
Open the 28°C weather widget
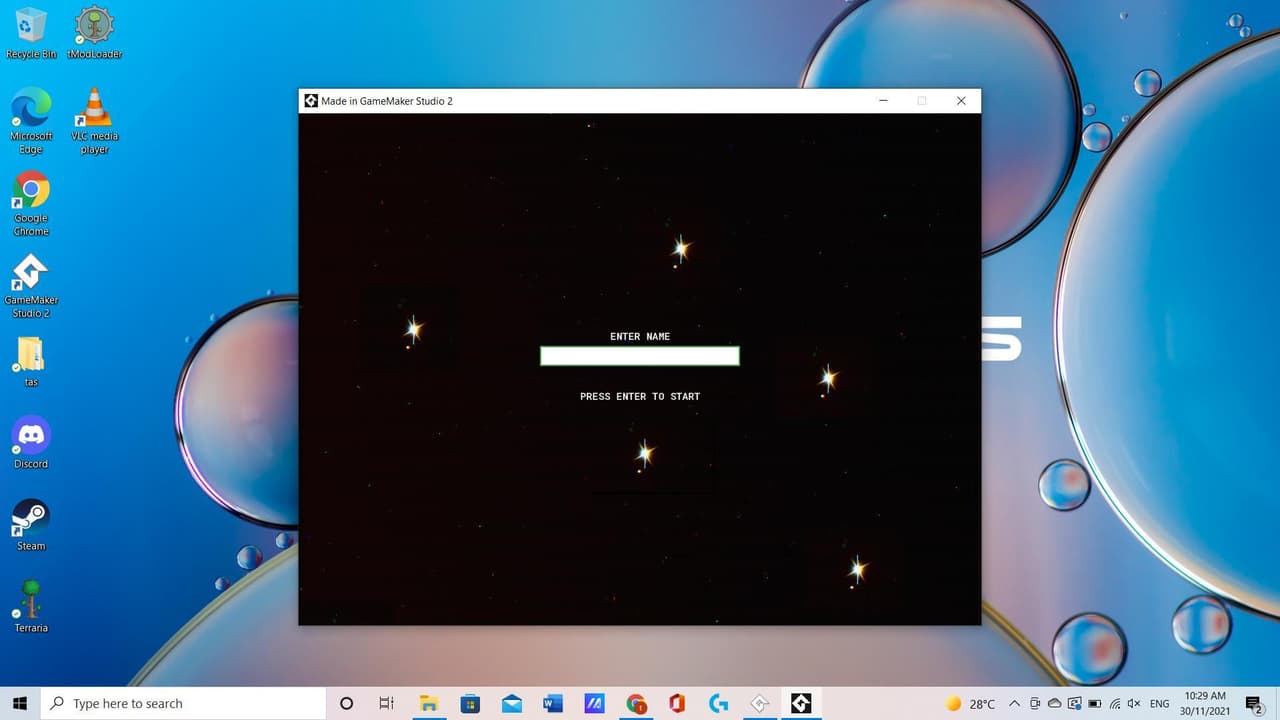(971, 704)
